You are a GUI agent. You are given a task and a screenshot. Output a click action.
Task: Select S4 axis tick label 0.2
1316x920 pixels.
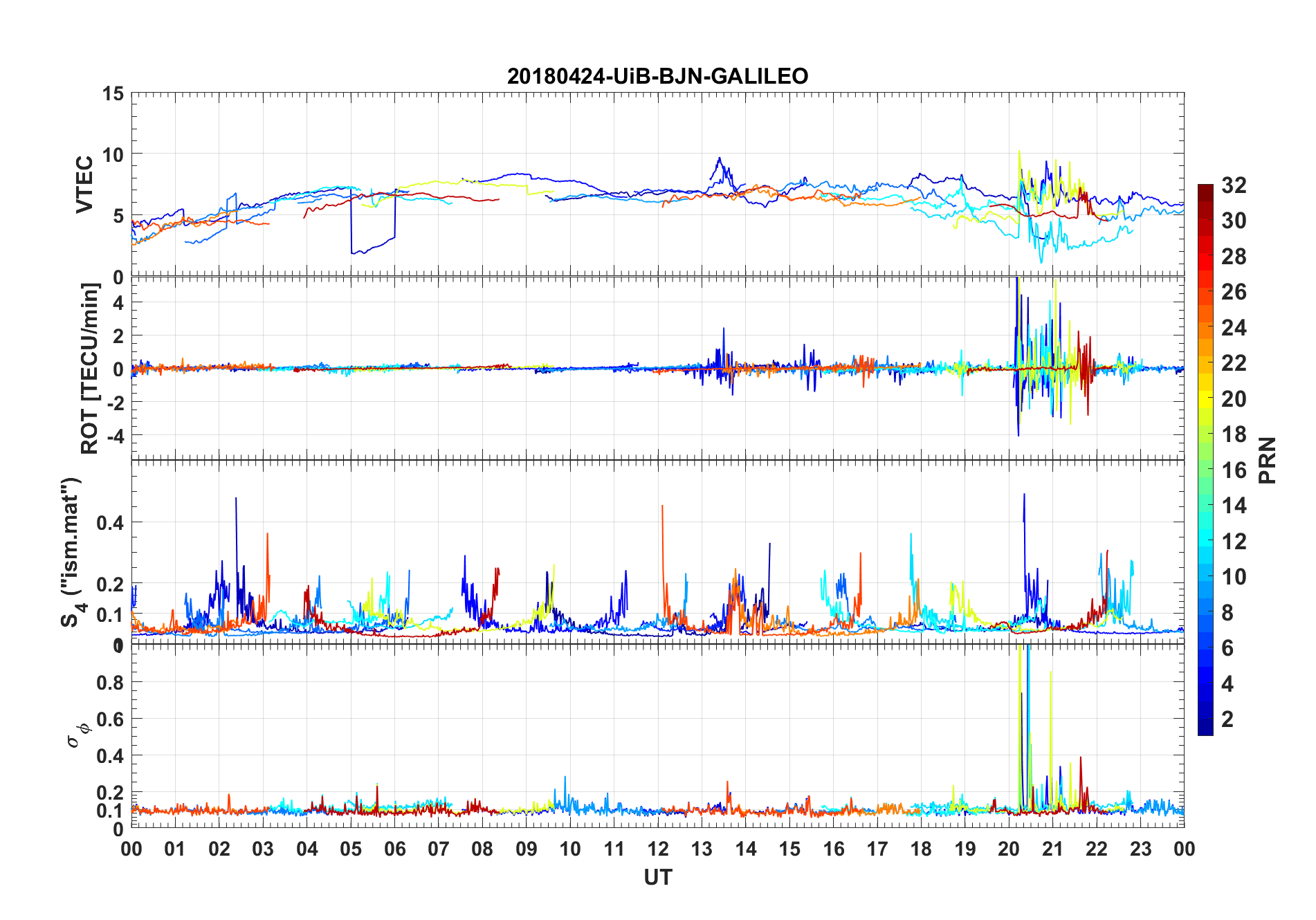111,584
